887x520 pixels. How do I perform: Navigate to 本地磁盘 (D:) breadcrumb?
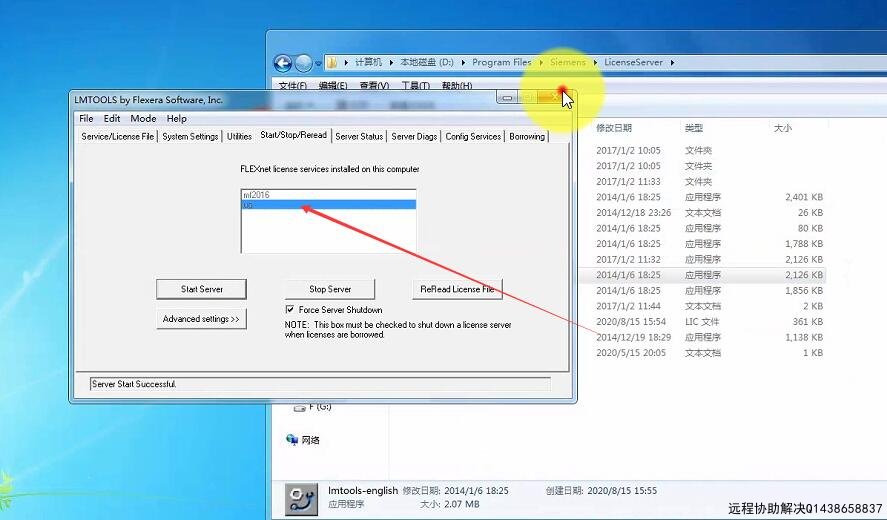[x=427, y=62]
